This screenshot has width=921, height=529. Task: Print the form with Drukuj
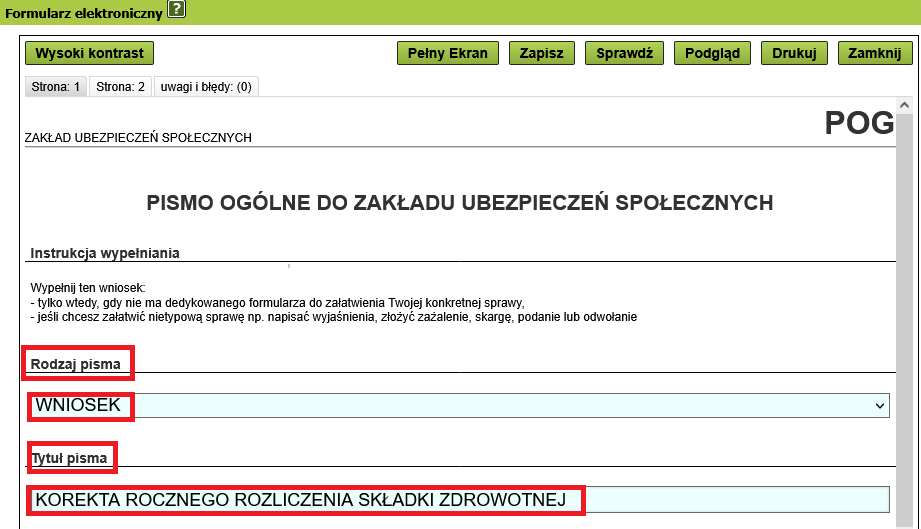794,53
